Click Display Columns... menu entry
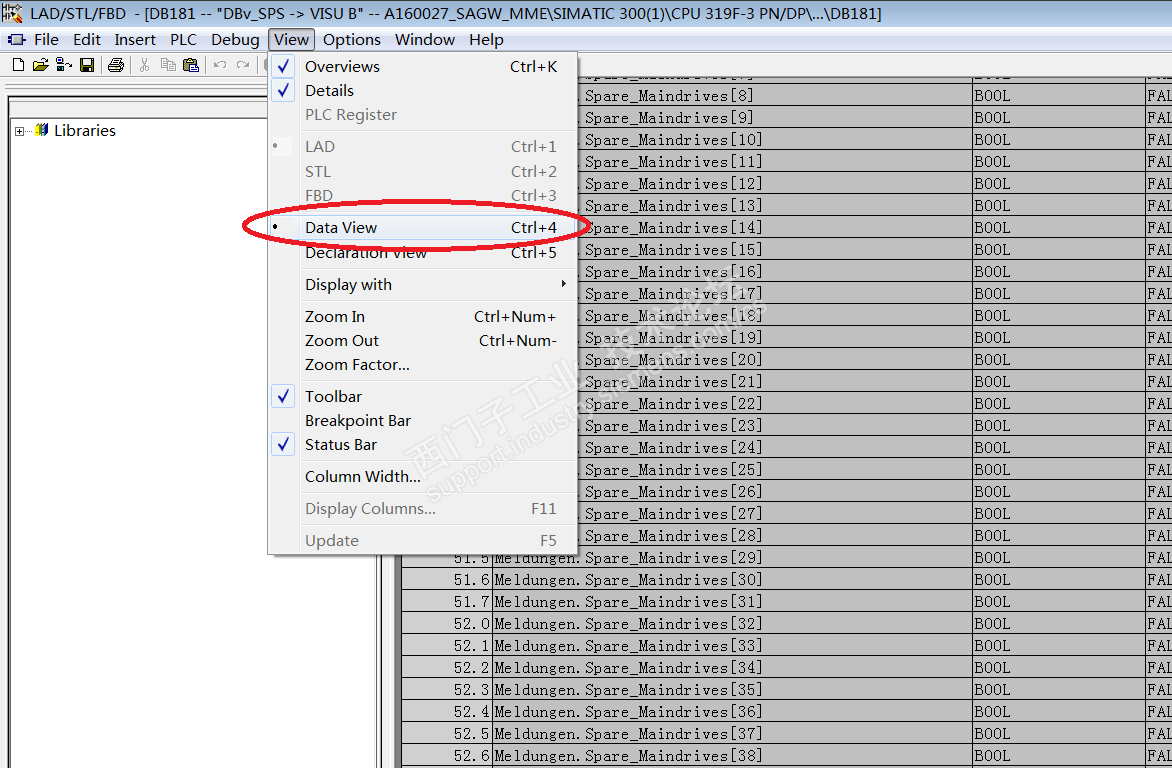 click(424, 509)
